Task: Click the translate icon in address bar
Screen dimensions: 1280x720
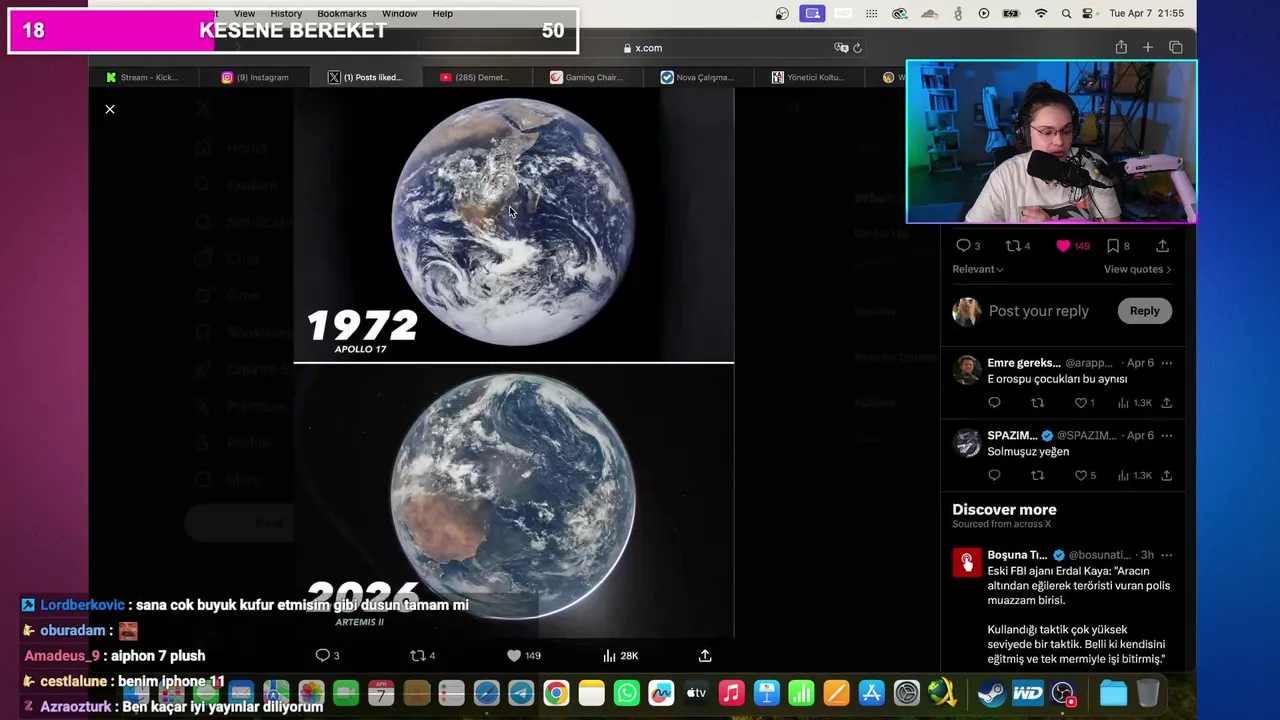Action: 841,48
